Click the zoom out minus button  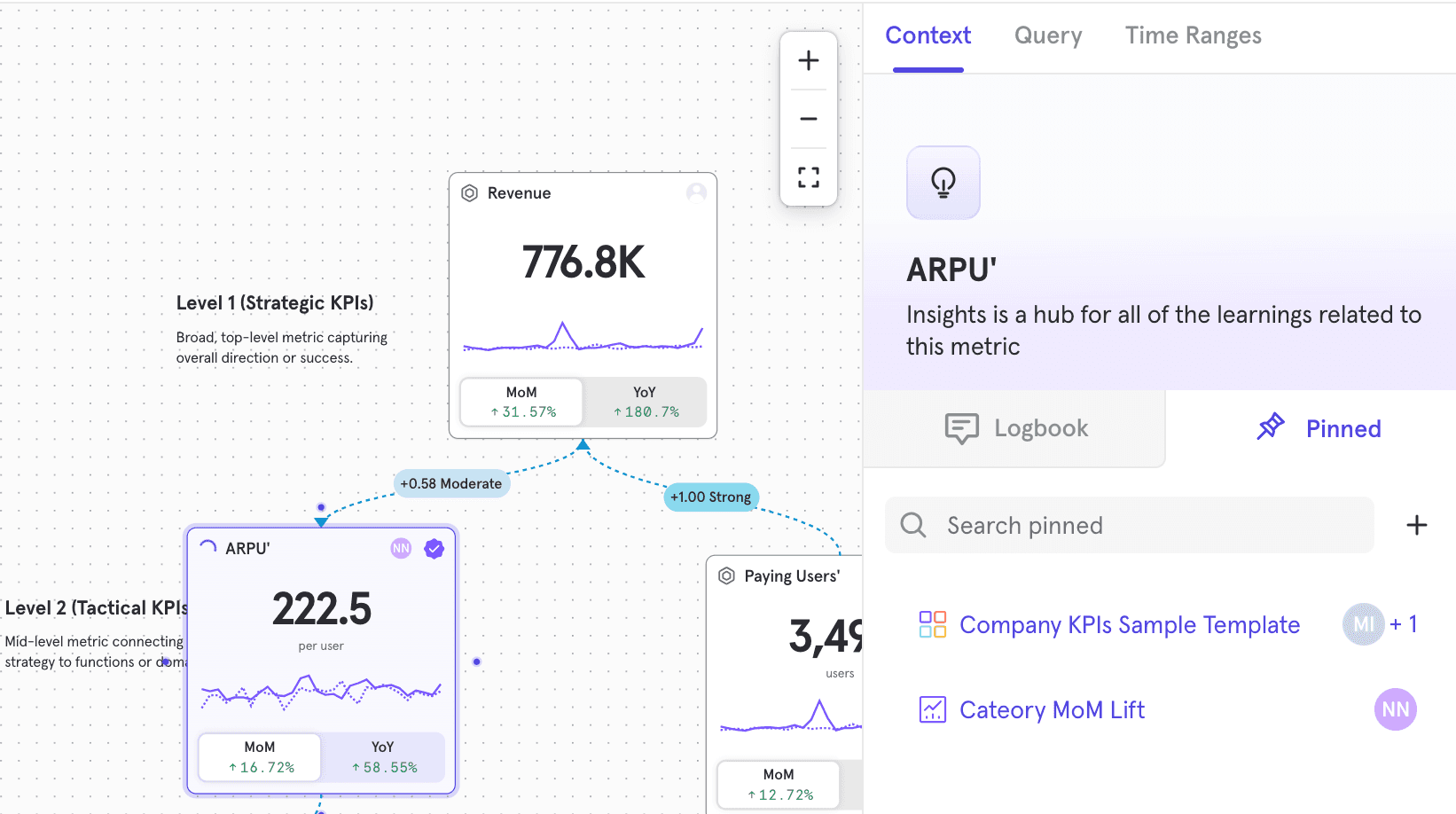[x=808, y=119]
